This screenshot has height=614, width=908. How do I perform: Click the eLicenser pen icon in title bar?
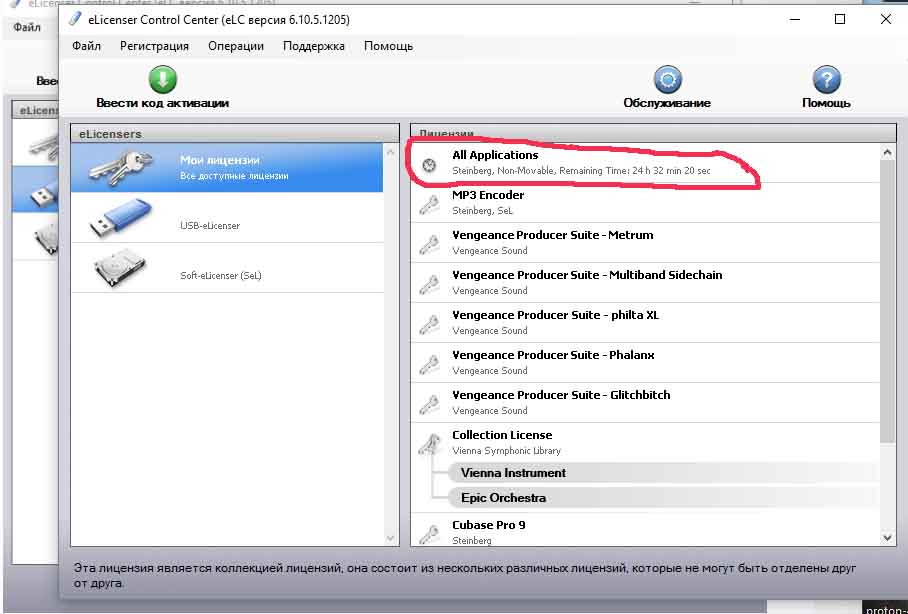pyautogui.click(x=75, y=19)
